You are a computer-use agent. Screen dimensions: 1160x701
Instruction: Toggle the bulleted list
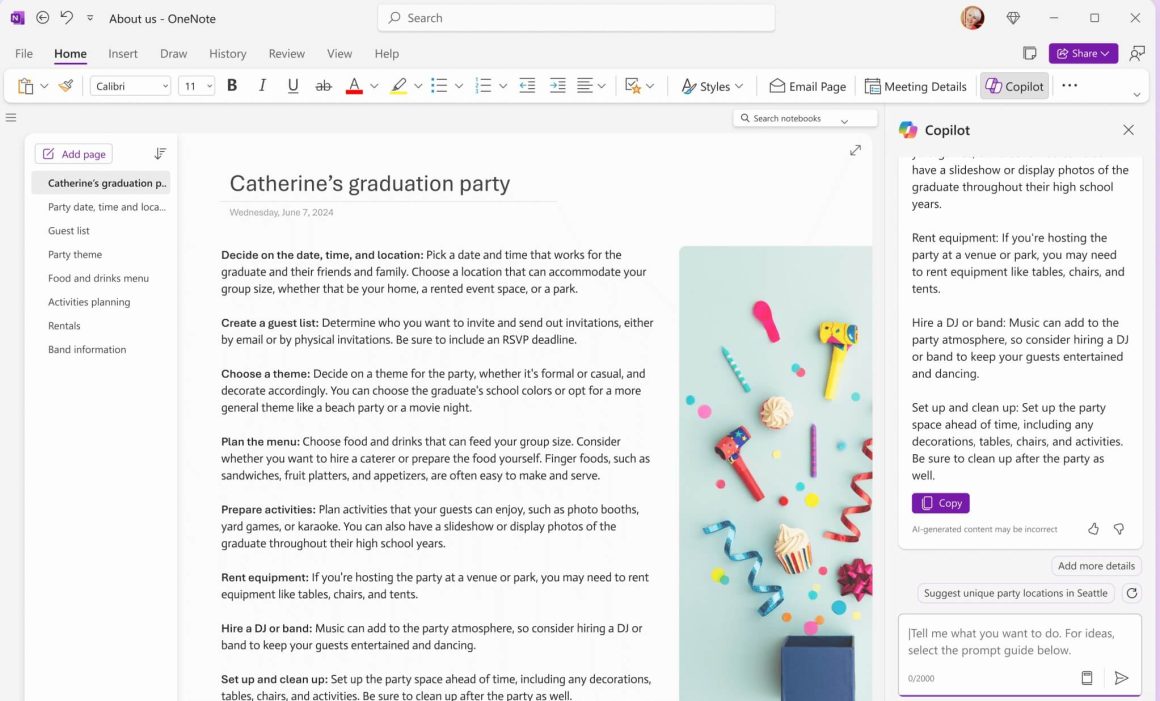tap(439, 86)
